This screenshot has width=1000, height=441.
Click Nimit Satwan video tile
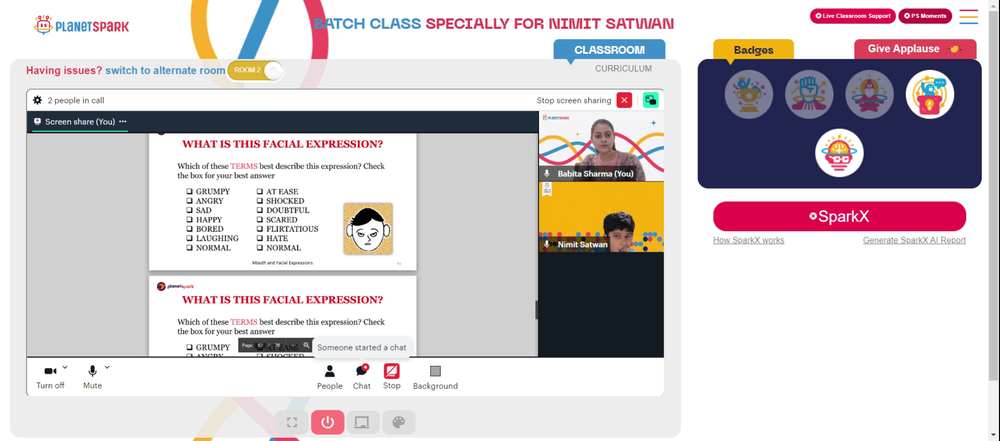(x=601, y=217)
